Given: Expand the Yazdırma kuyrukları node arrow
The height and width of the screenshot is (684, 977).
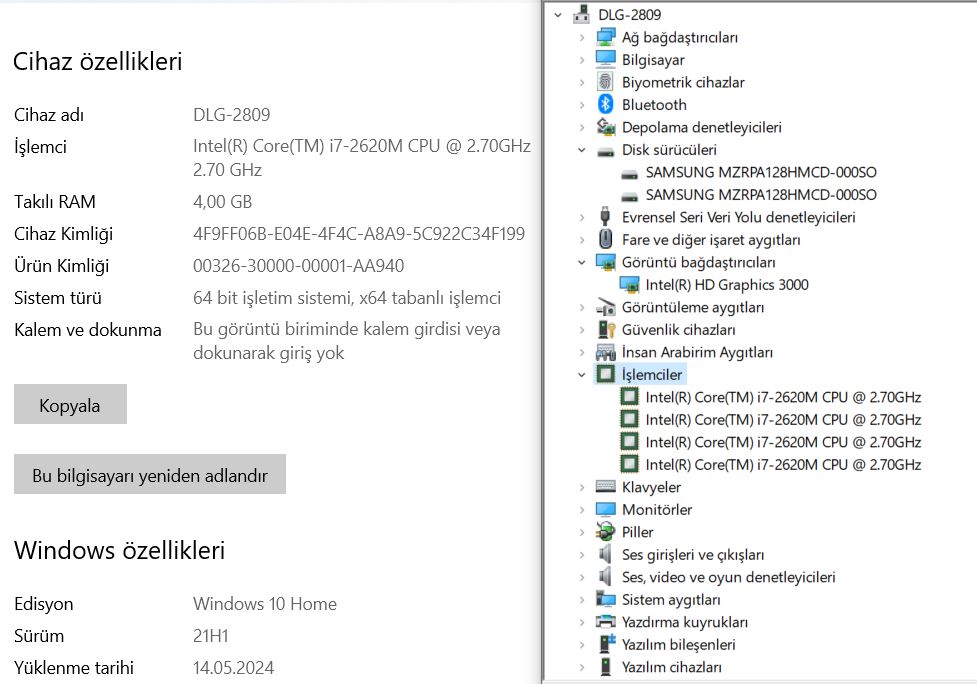Looking at the screenshot, I should pyautogui.click(x=582, y=622).
